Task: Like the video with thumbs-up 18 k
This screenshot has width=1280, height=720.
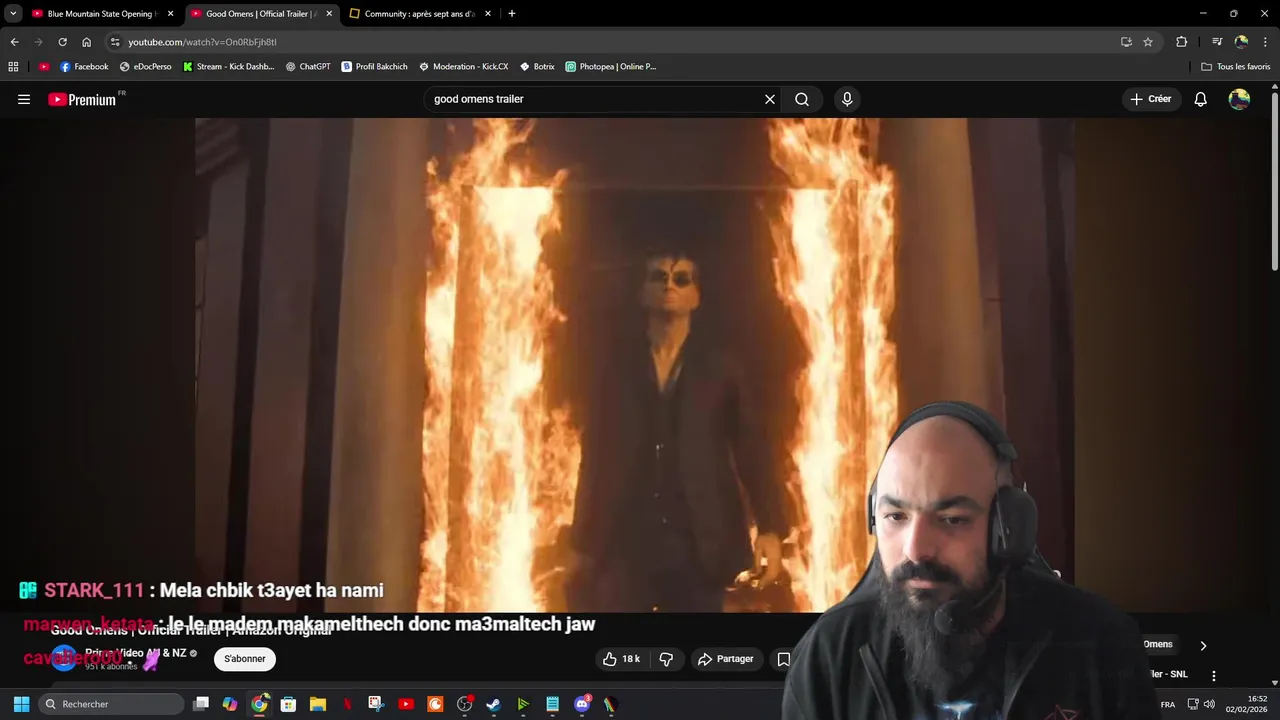Action: [x=621, y=659]
